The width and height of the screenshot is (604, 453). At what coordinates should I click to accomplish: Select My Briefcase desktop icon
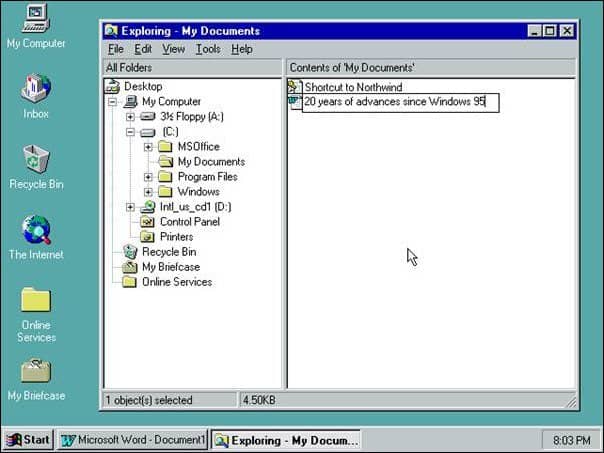[36, 370]
